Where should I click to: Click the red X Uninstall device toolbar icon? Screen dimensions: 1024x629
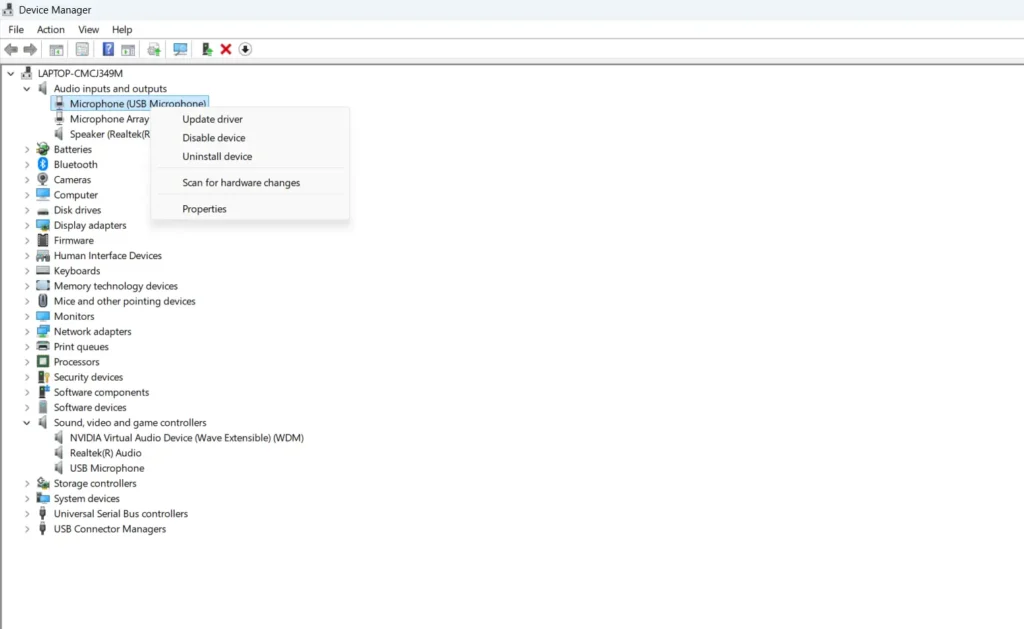pyautogui.click(x=226, y=48)
